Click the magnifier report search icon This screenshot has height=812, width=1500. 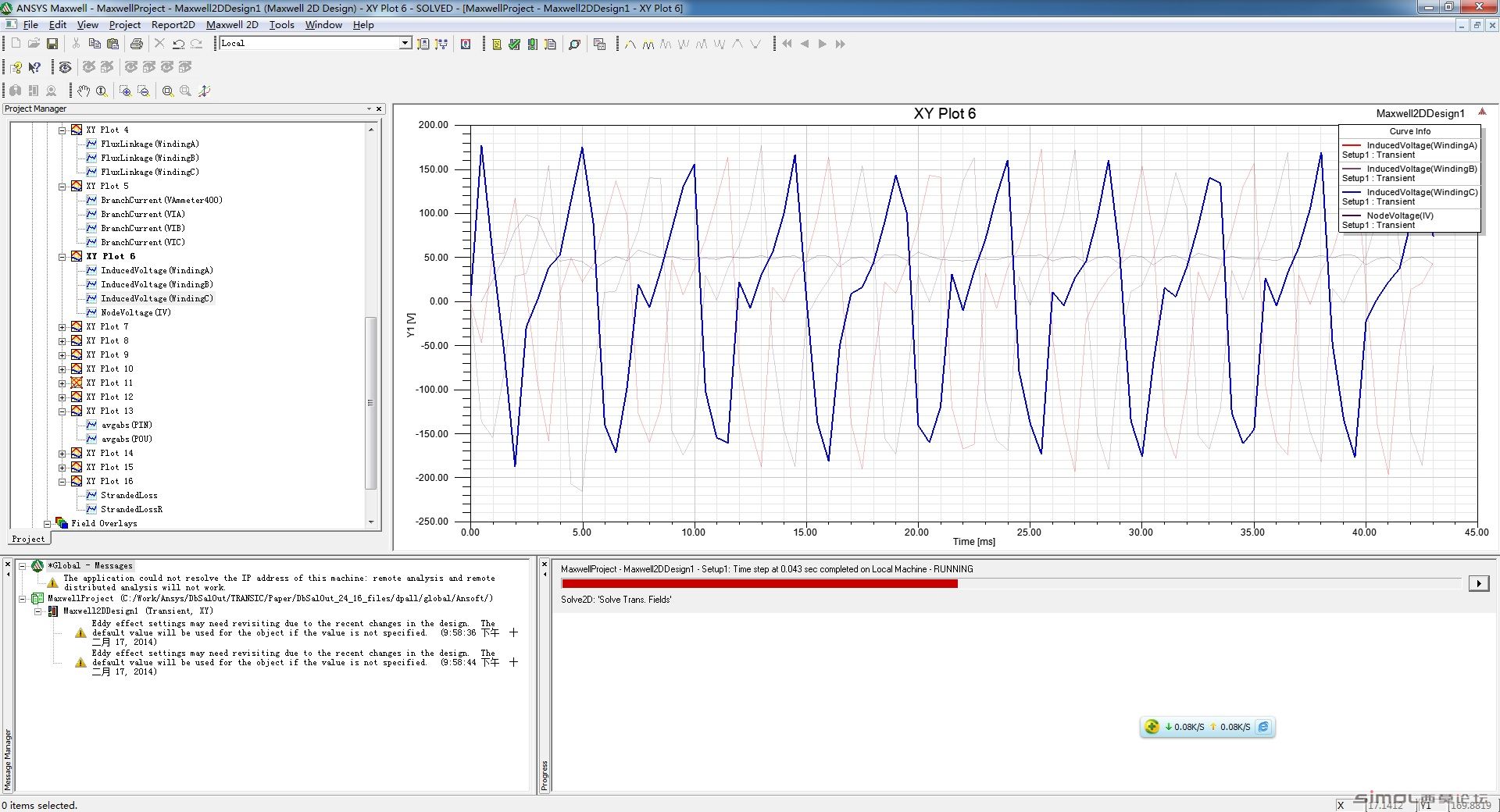(x=574, y=44)
